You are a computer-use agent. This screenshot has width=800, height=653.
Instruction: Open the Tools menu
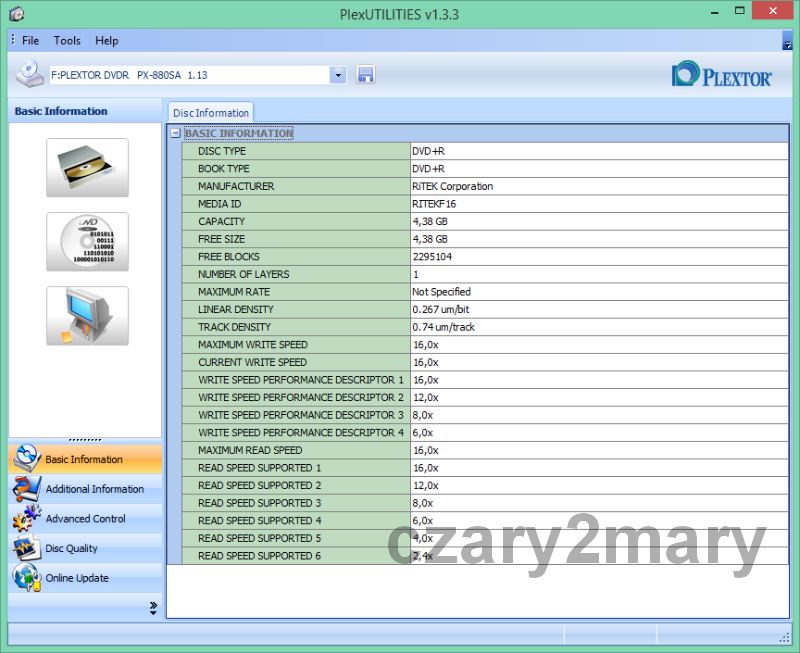pyautogui.click(x=67, y=40)
